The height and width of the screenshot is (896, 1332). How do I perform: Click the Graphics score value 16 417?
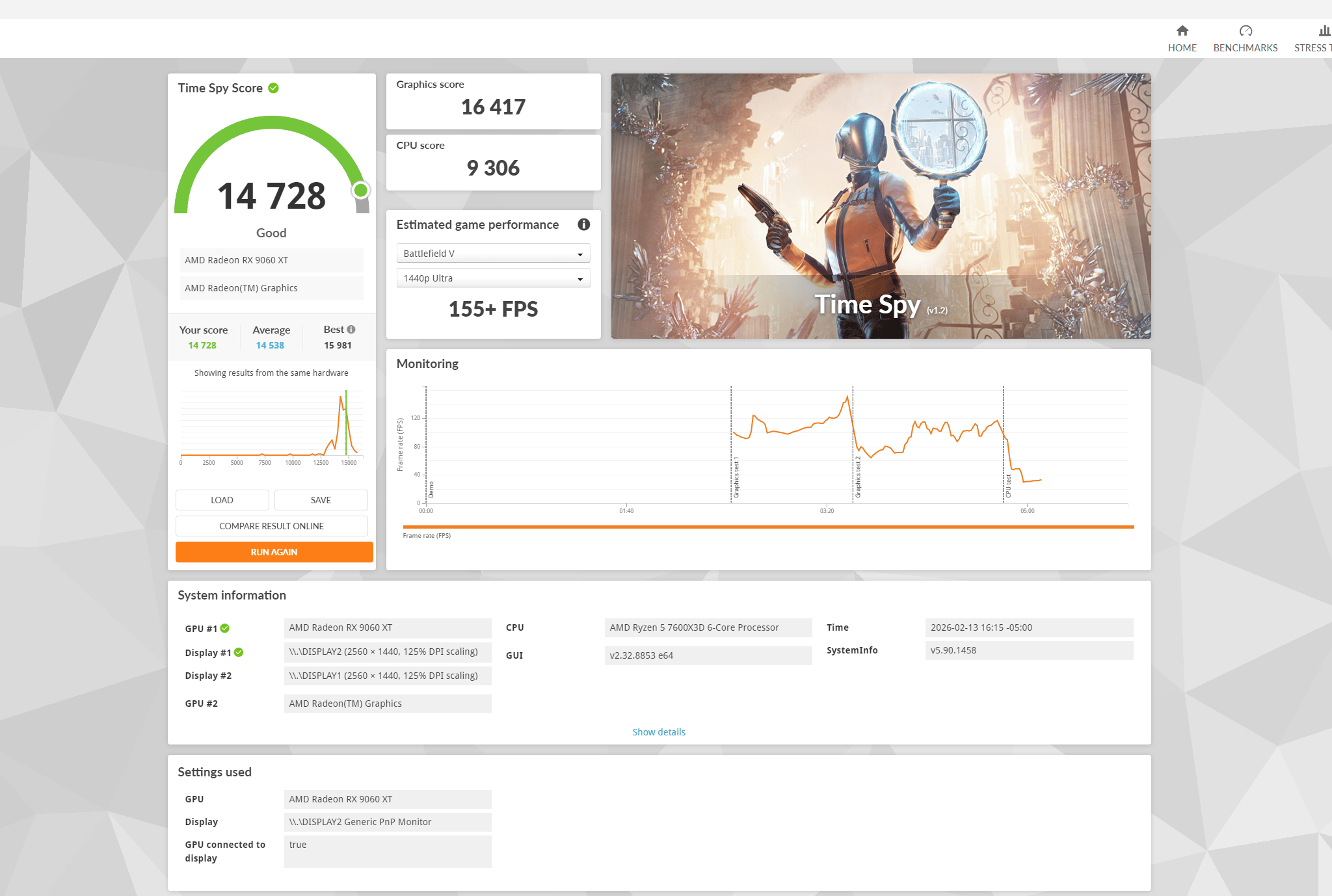(x=493, y=107)
